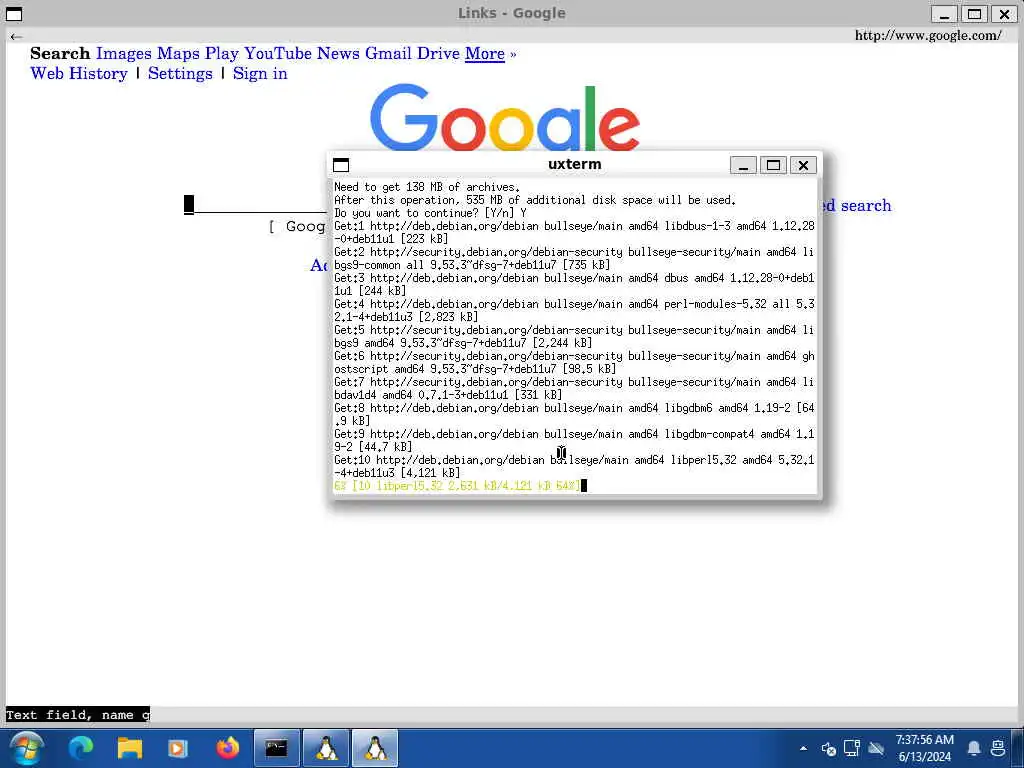The width and height of the screenshot is (1024, 768).
Task: Click the 'Text field, name q' status bar text
Action: click(78, 714)
